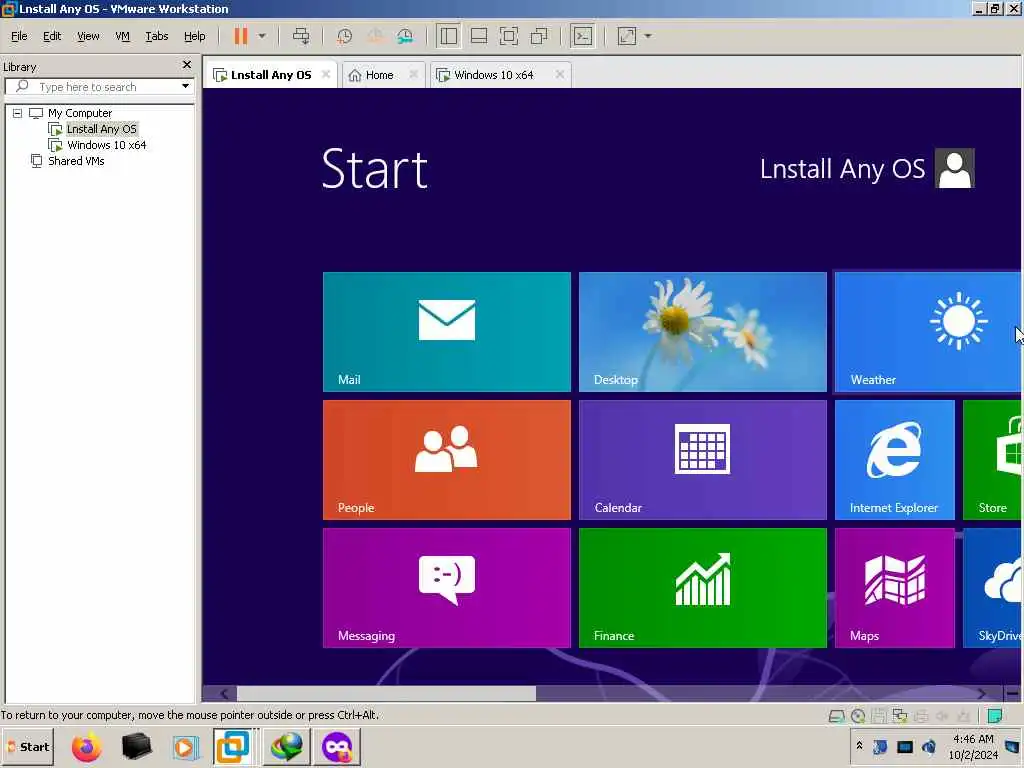Switch to the Windows 10 x64 tab
The image size is (1024, 768).
494,75
